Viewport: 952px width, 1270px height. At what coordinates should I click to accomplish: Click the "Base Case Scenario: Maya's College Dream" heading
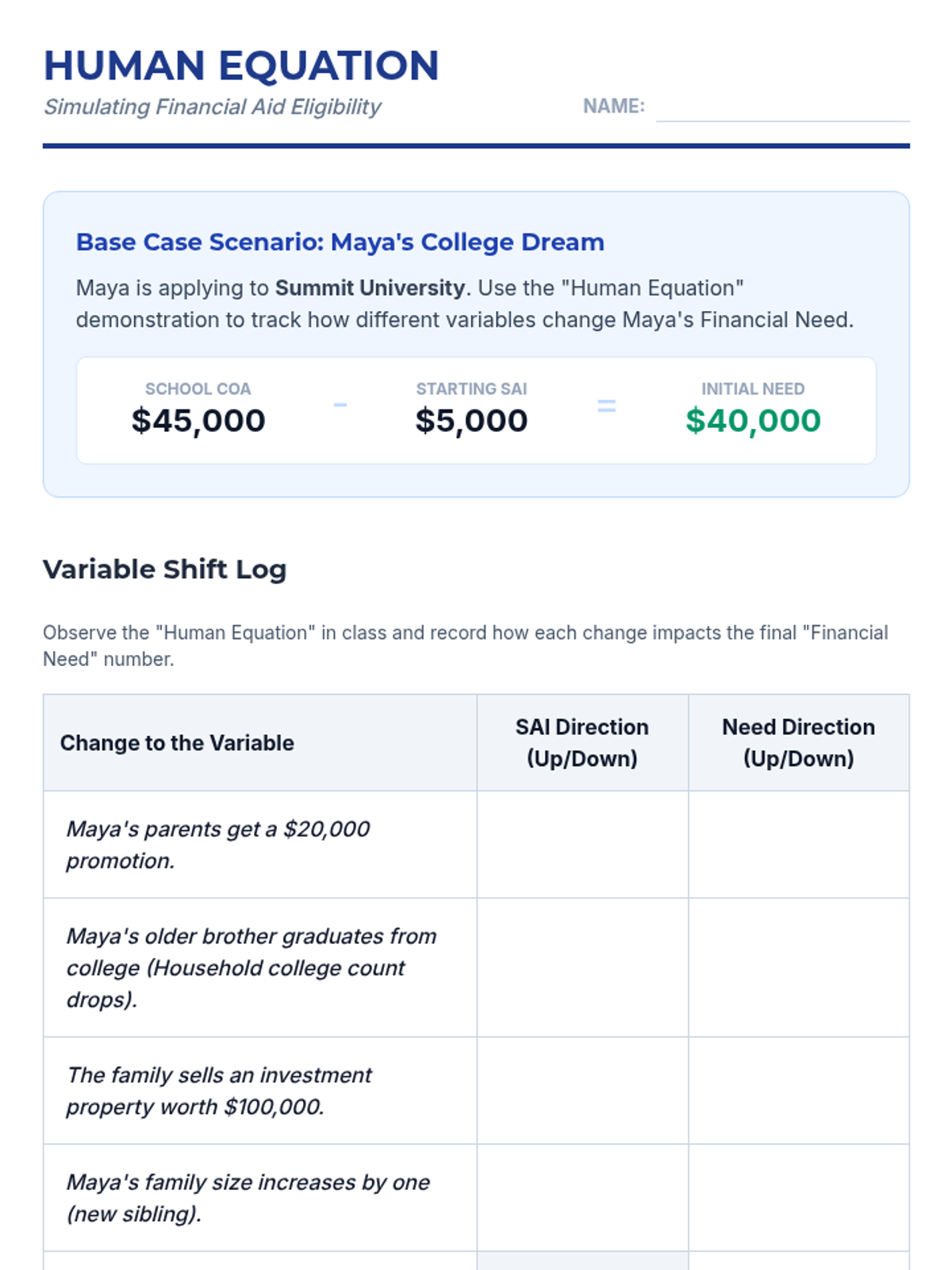pos(340,242)
